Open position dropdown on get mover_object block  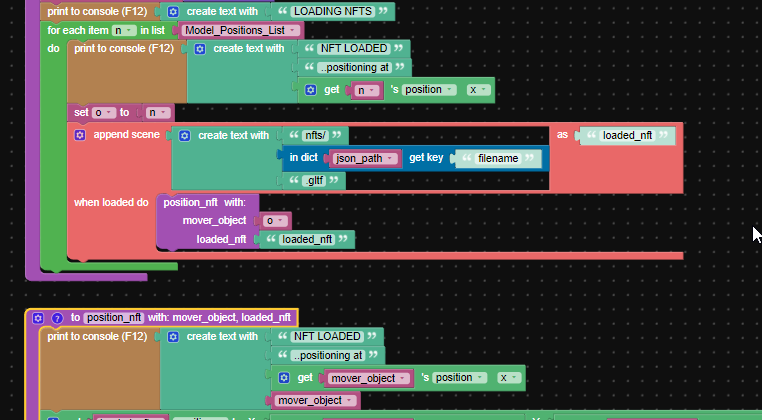[460, 378]
